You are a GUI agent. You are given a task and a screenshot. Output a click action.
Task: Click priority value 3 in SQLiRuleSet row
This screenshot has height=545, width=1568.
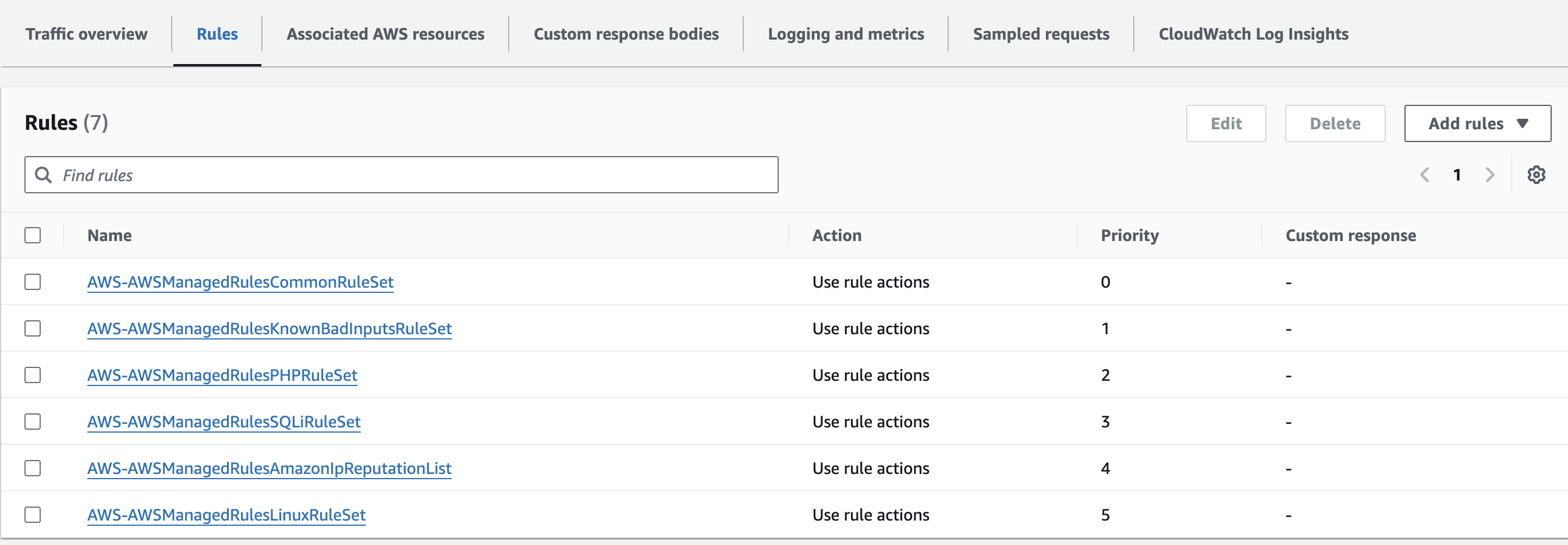[x=1105, y=422]
